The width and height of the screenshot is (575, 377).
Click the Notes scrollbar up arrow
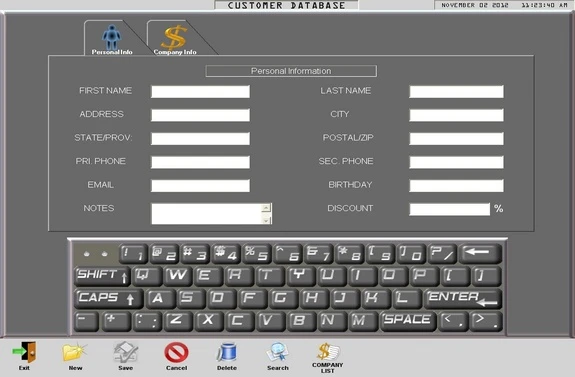pos(266,208)
